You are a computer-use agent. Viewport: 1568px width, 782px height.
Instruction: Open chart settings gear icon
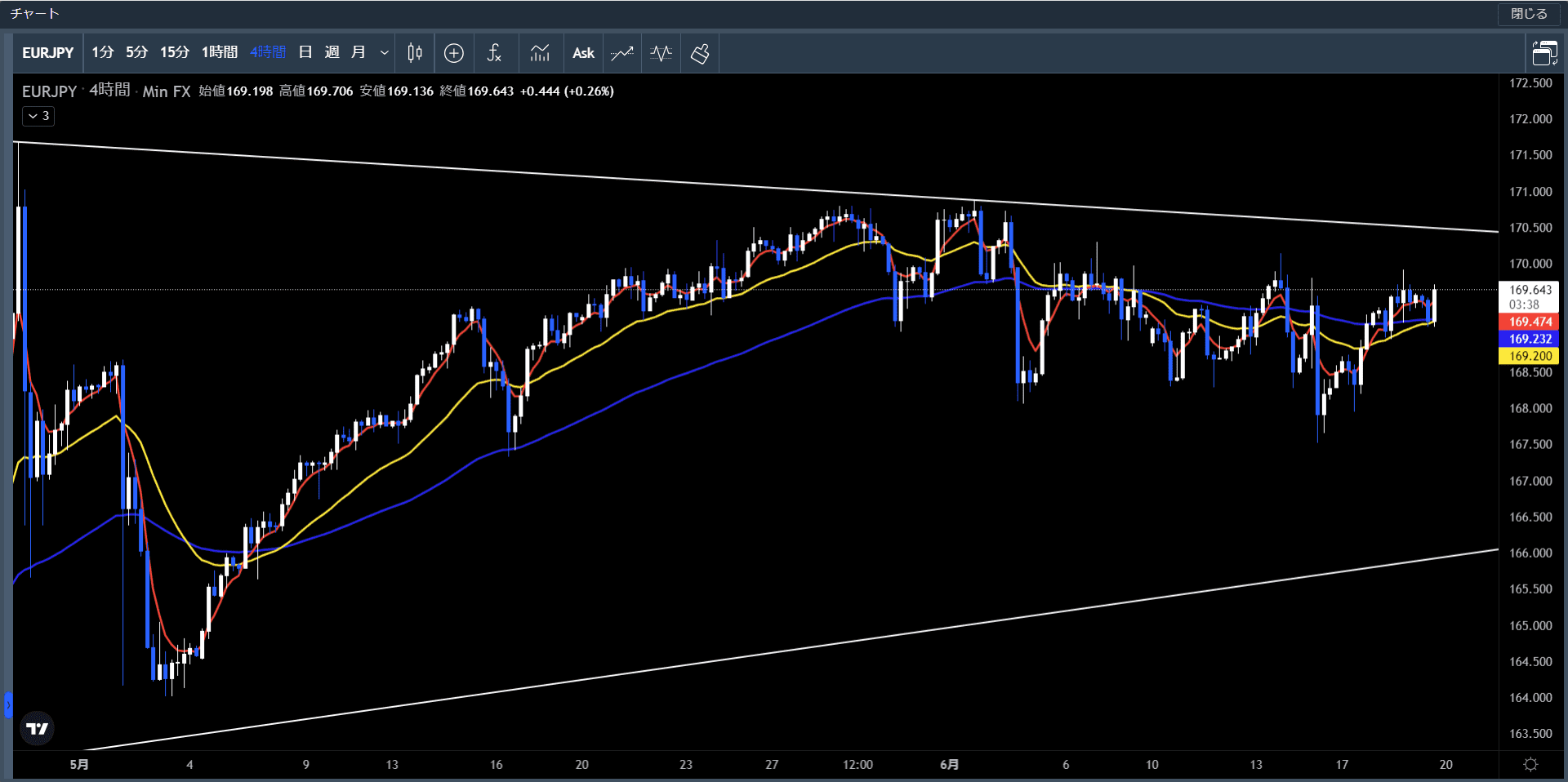click(1530, 765)
